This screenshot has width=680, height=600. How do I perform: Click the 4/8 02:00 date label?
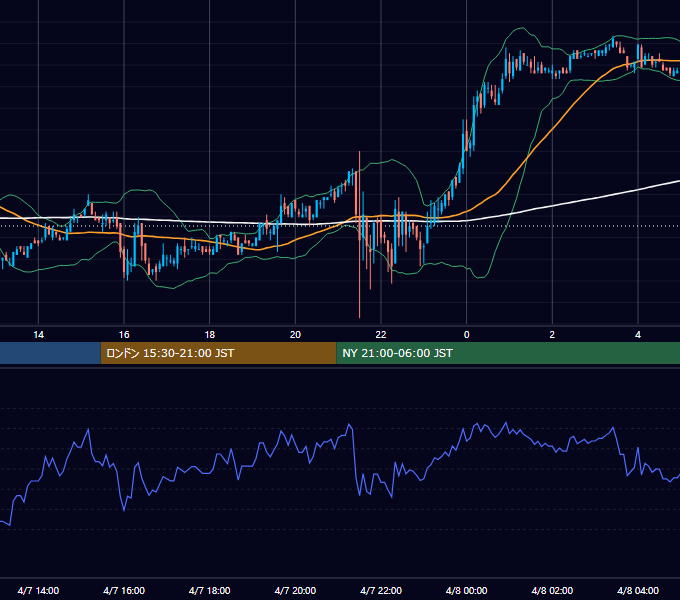[x=552, y=591]
